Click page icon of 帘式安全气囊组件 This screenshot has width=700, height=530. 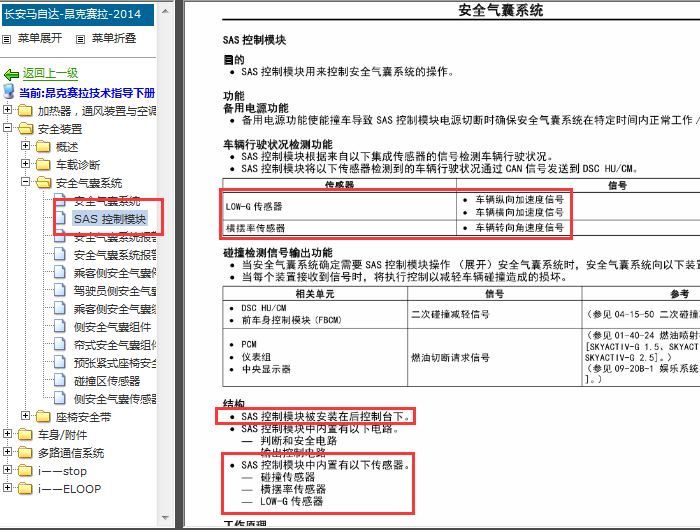point(60,344)
